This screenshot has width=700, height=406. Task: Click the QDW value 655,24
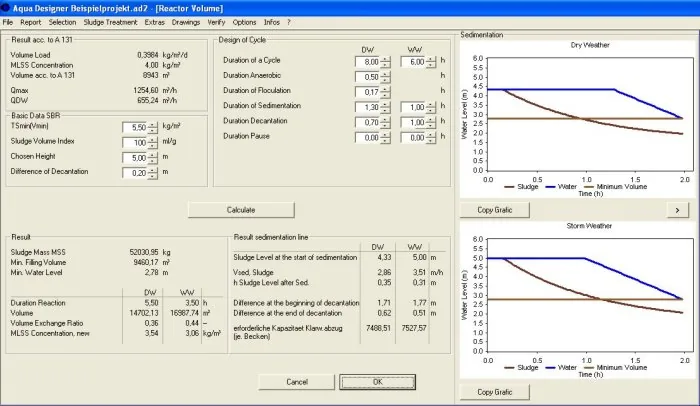(148, 100)
